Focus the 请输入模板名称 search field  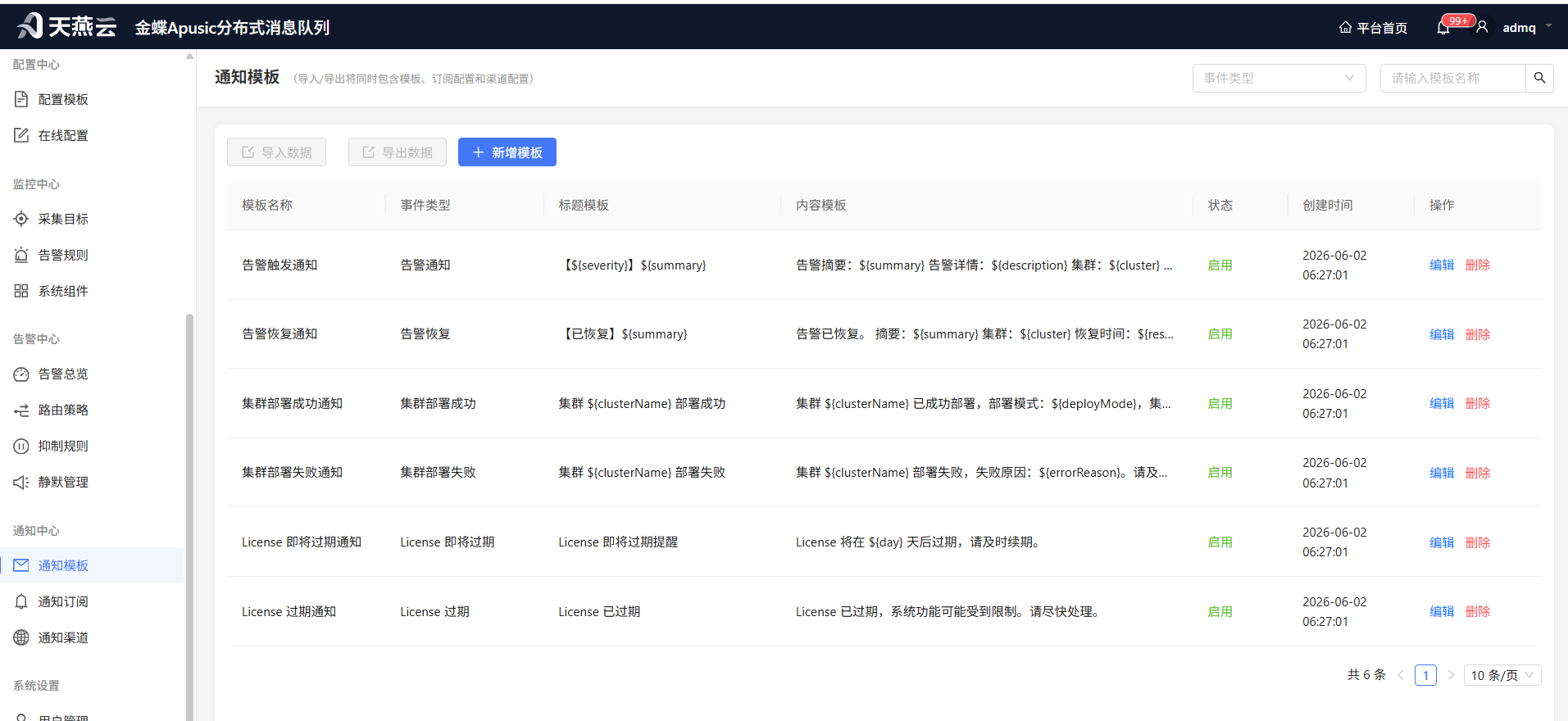pos(1452,78)
